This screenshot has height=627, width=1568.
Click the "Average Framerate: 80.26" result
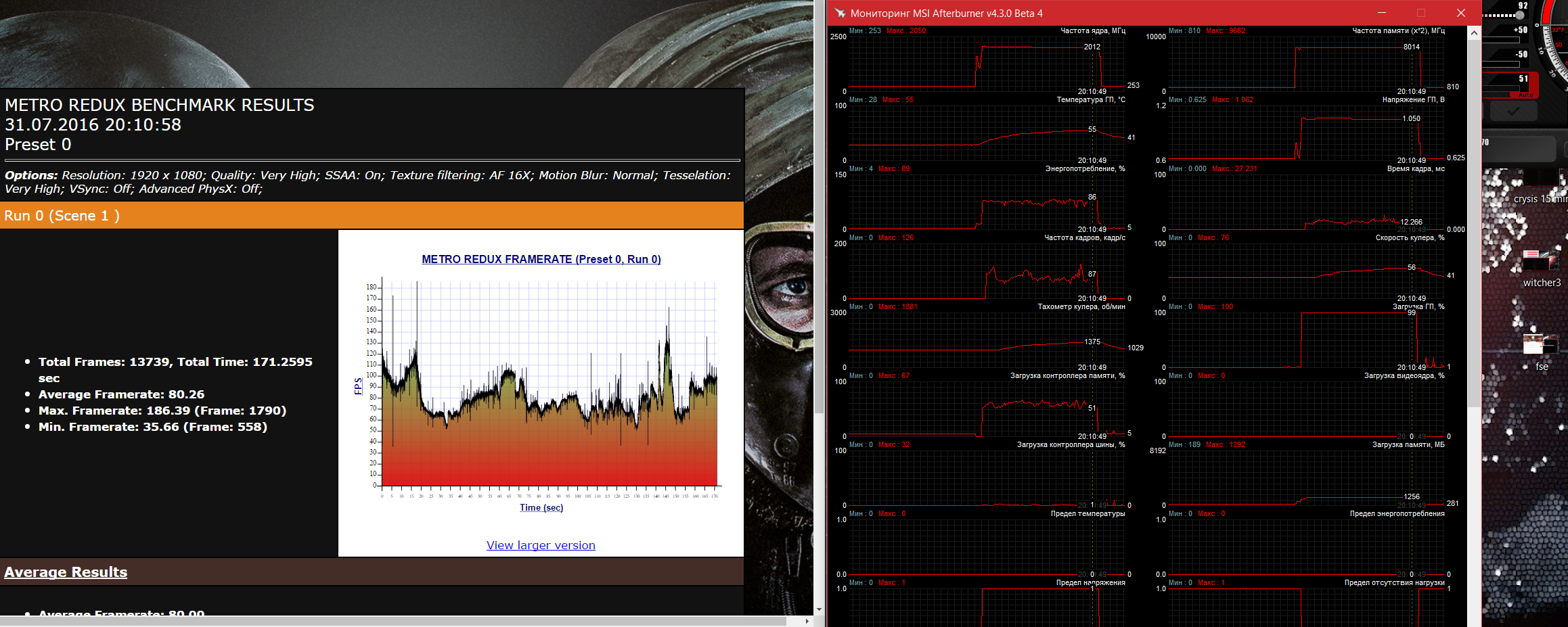[121, 394]
